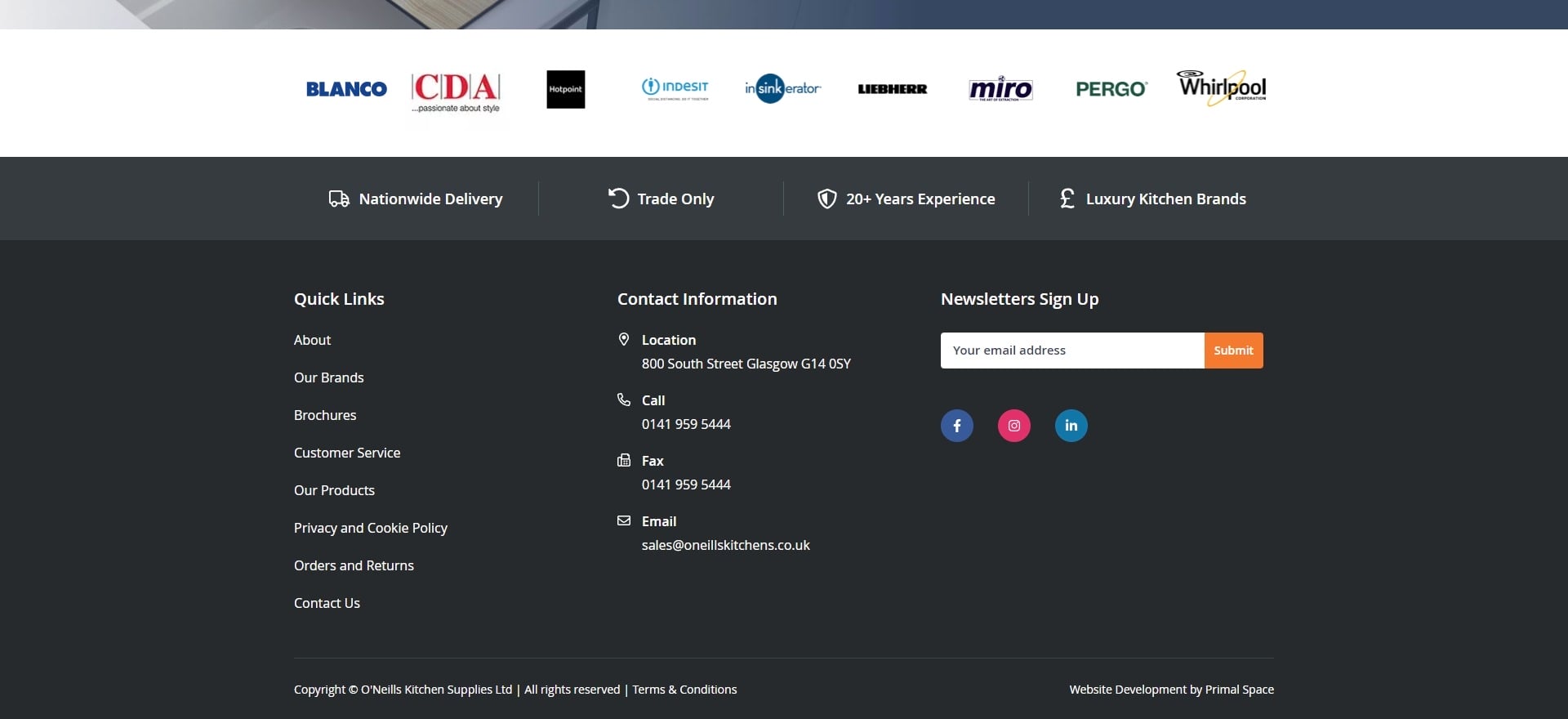Click the Whirlpool brand logo
The height and width of the screenshot is (719, 1568).
tap(1222, 87)
